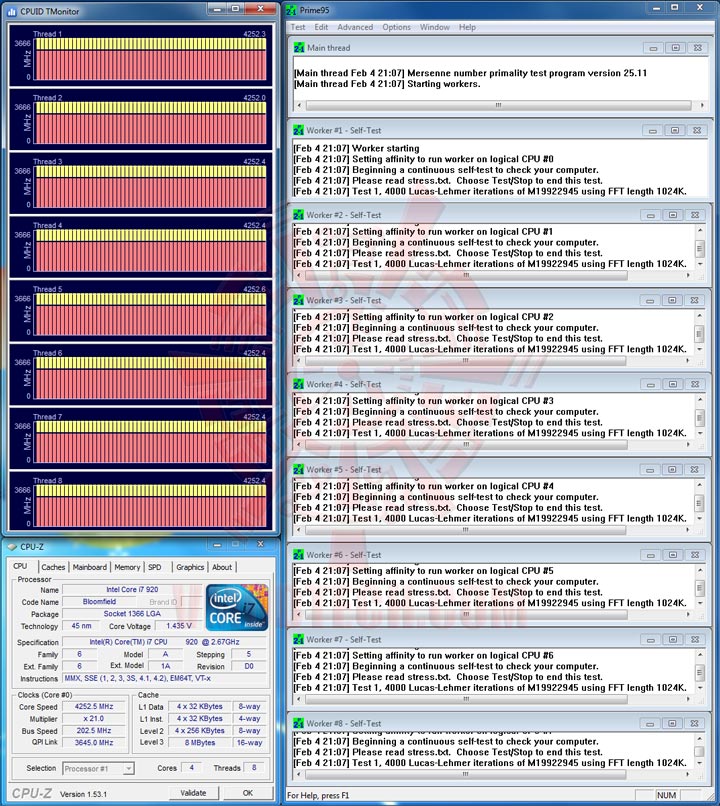720x806 pixels.
Task: Switch to the About tab in CPU-Z
Action: (x=222, y=567)
